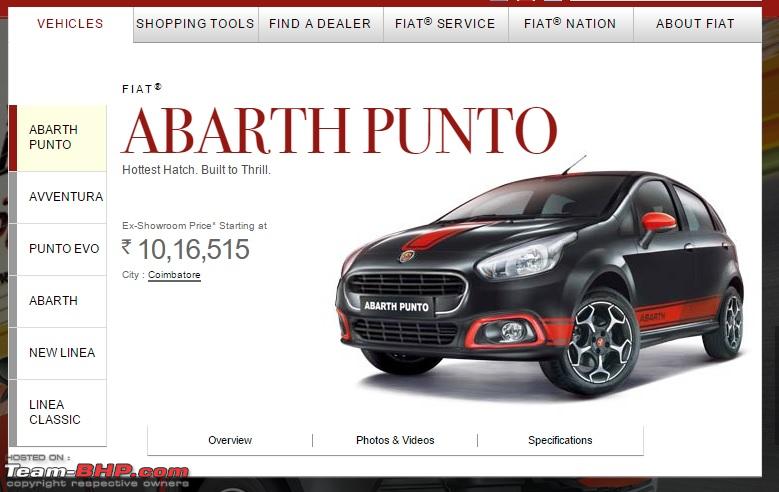Click the 'Ex-Showroom Price* Starting at' label
This screenshot has width=779, height=492.
click(x=195, y=226)
